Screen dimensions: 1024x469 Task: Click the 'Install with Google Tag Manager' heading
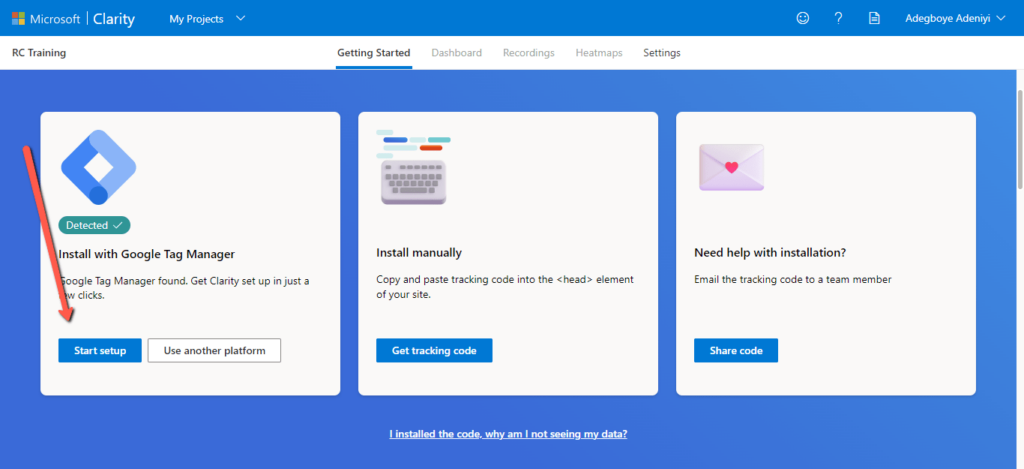click(146, 253)
